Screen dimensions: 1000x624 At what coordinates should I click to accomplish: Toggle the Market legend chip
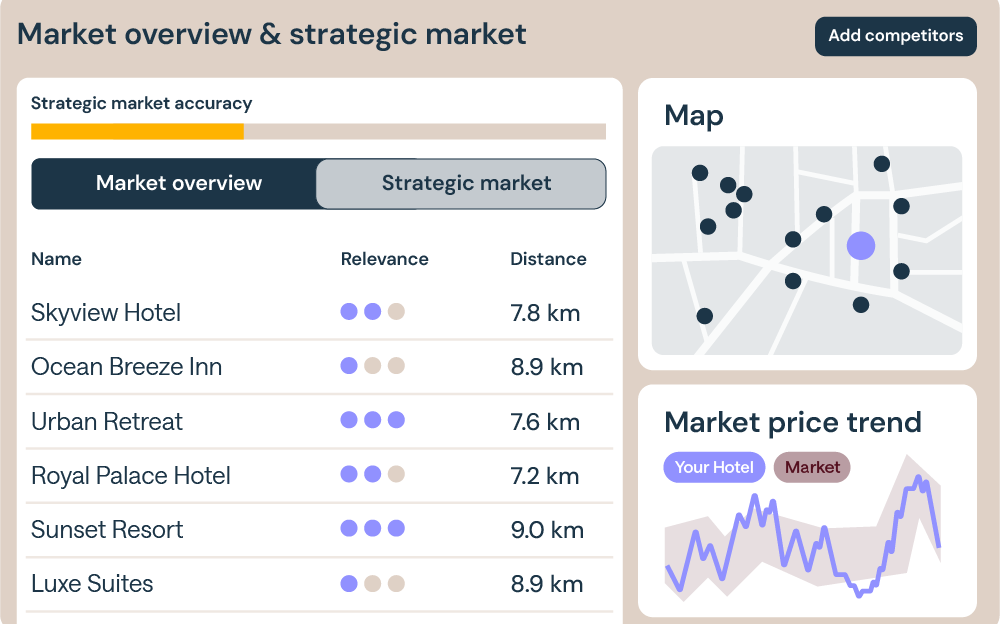click(x=812, y=467)
